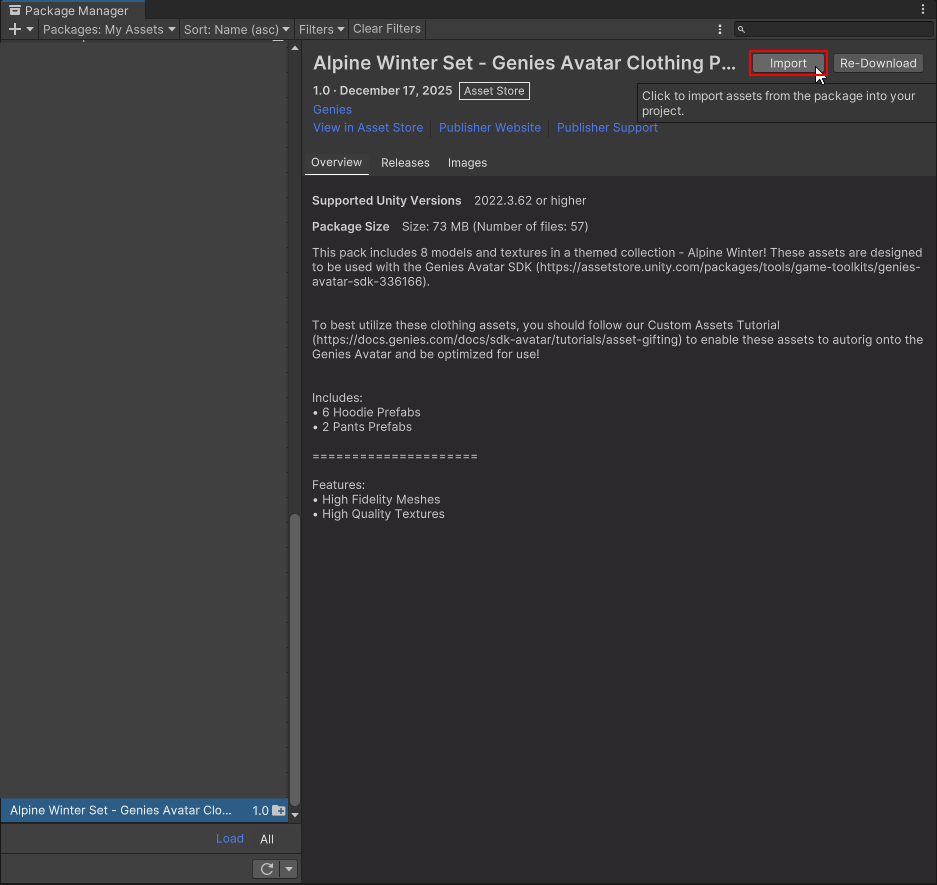Switch to the Images tab
937x885 pixels.
tap(467, 163)
